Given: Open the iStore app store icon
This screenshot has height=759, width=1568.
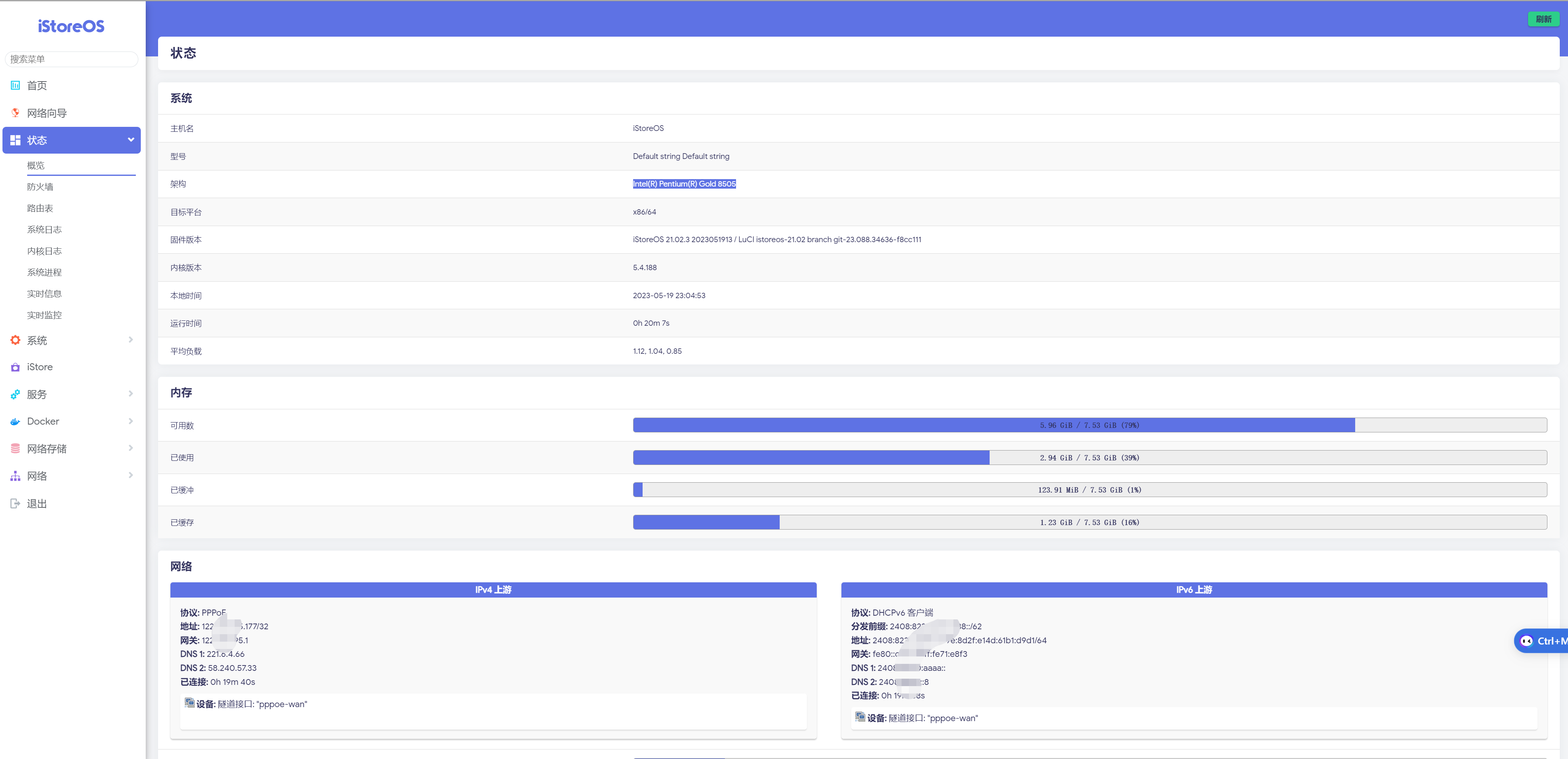Looking at the screenshot, I should click(14, 367).
